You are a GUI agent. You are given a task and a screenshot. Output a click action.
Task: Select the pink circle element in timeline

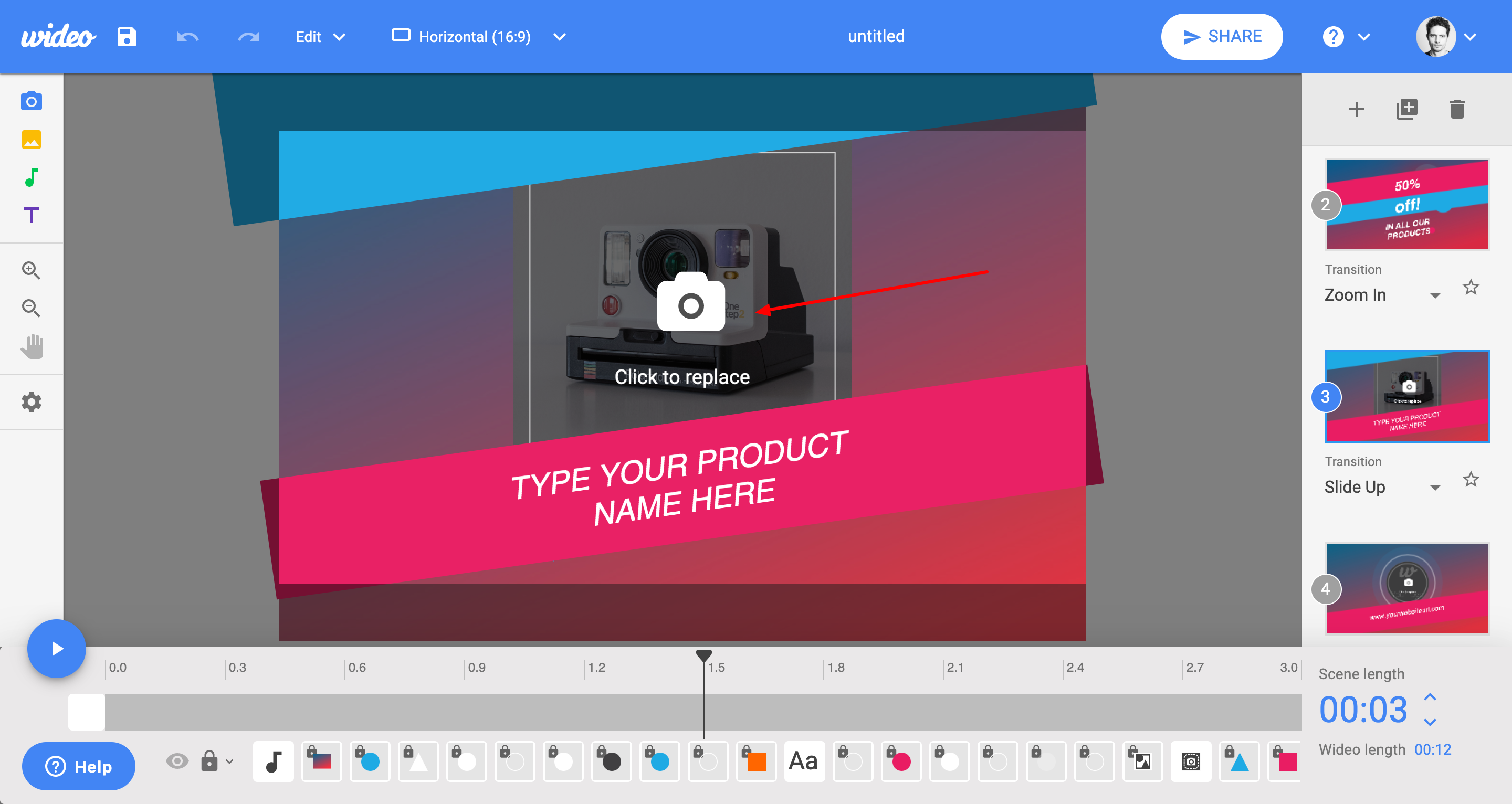901,761
